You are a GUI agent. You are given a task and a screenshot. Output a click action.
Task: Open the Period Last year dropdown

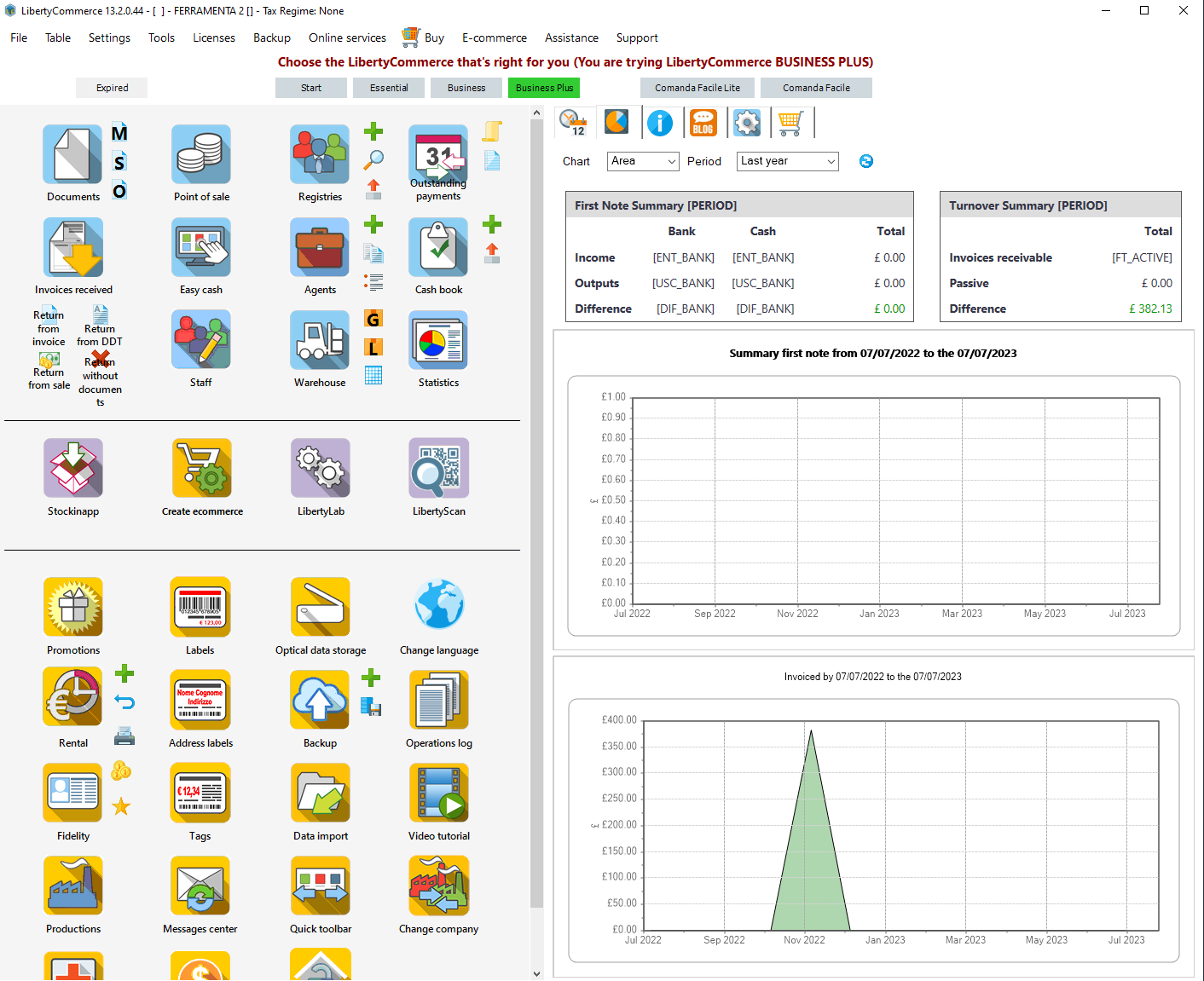pyautogui.click(x=788, y=161)
